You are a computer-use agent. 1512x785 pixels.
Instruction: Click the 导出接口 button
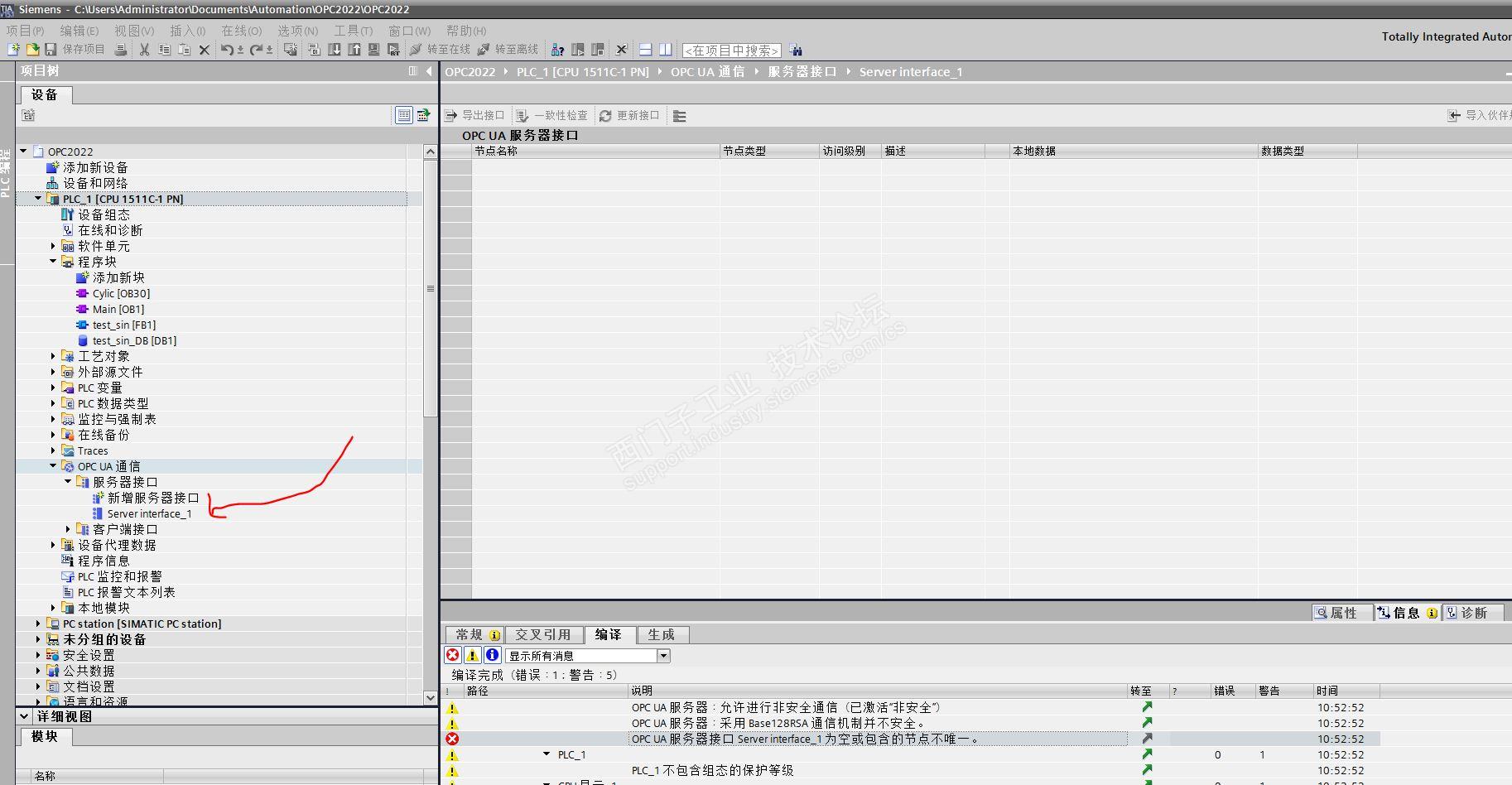point(474,116)
